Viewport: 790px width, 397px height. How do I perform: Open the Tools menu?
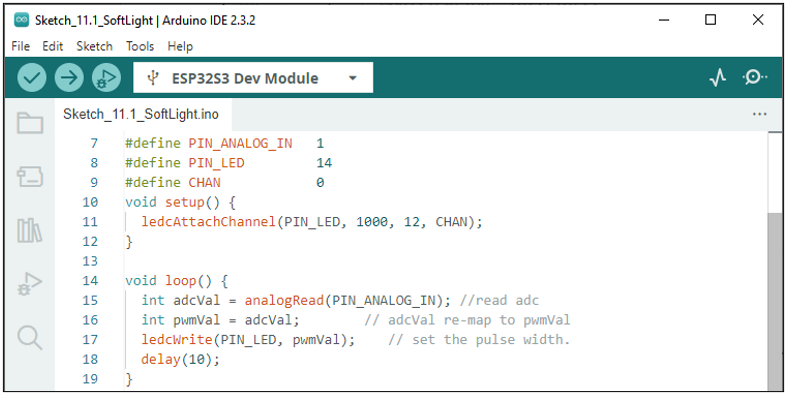pos(140,46)
